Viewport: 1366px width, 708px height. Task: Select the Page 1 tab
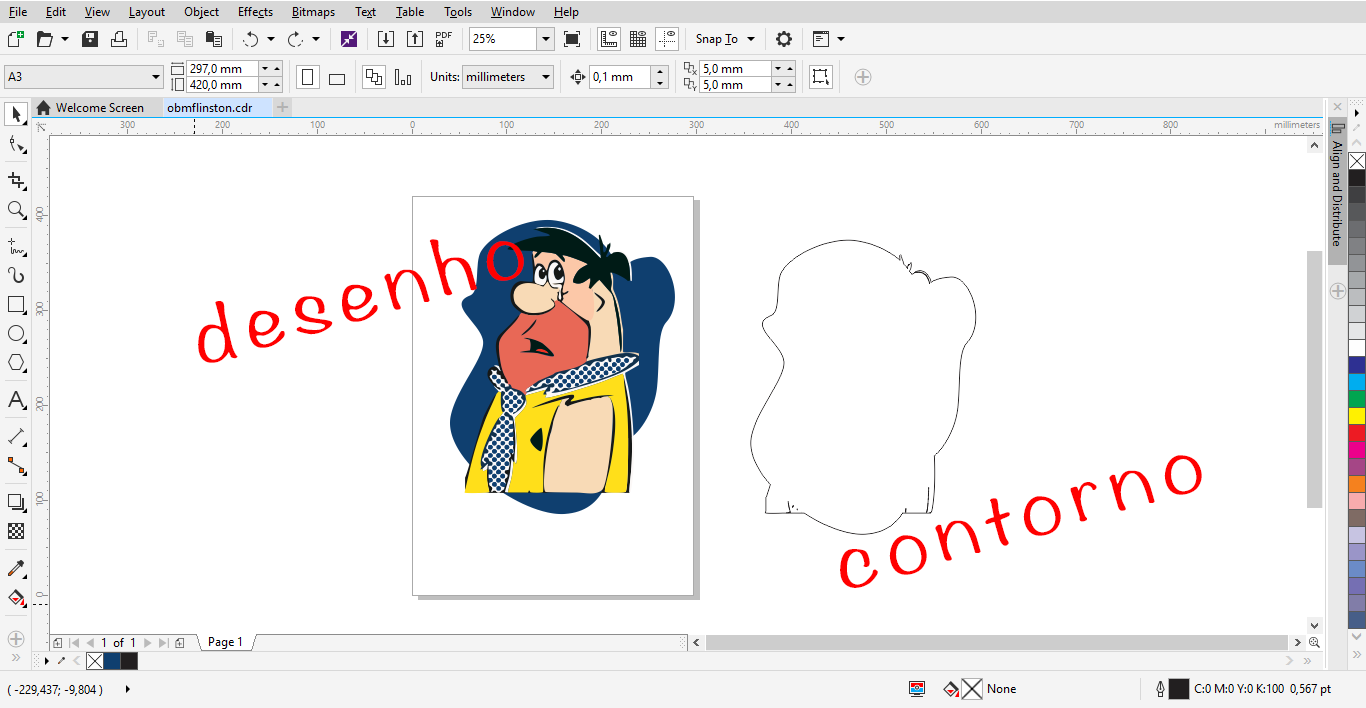225,642
